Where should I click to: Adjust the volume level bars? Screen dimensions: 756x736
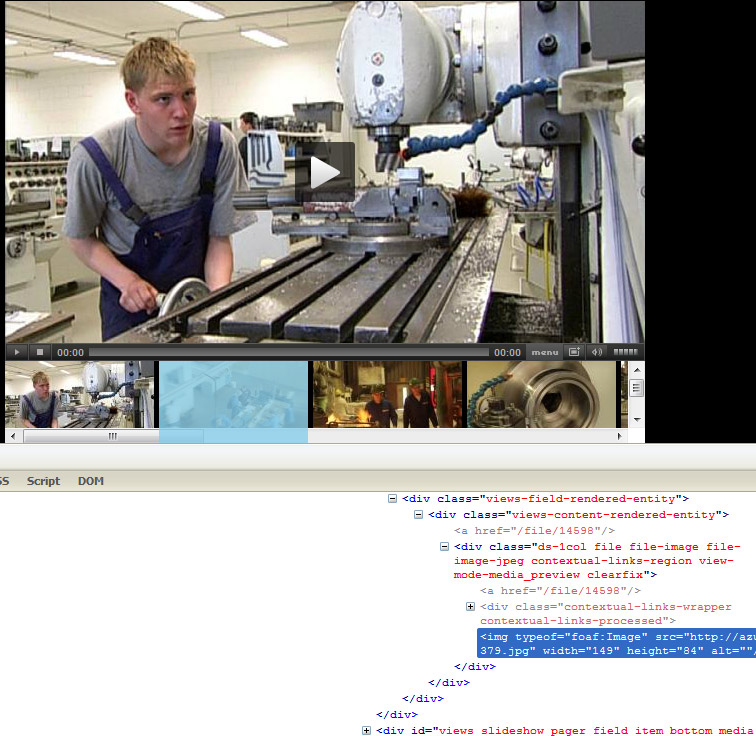(625, 352)
